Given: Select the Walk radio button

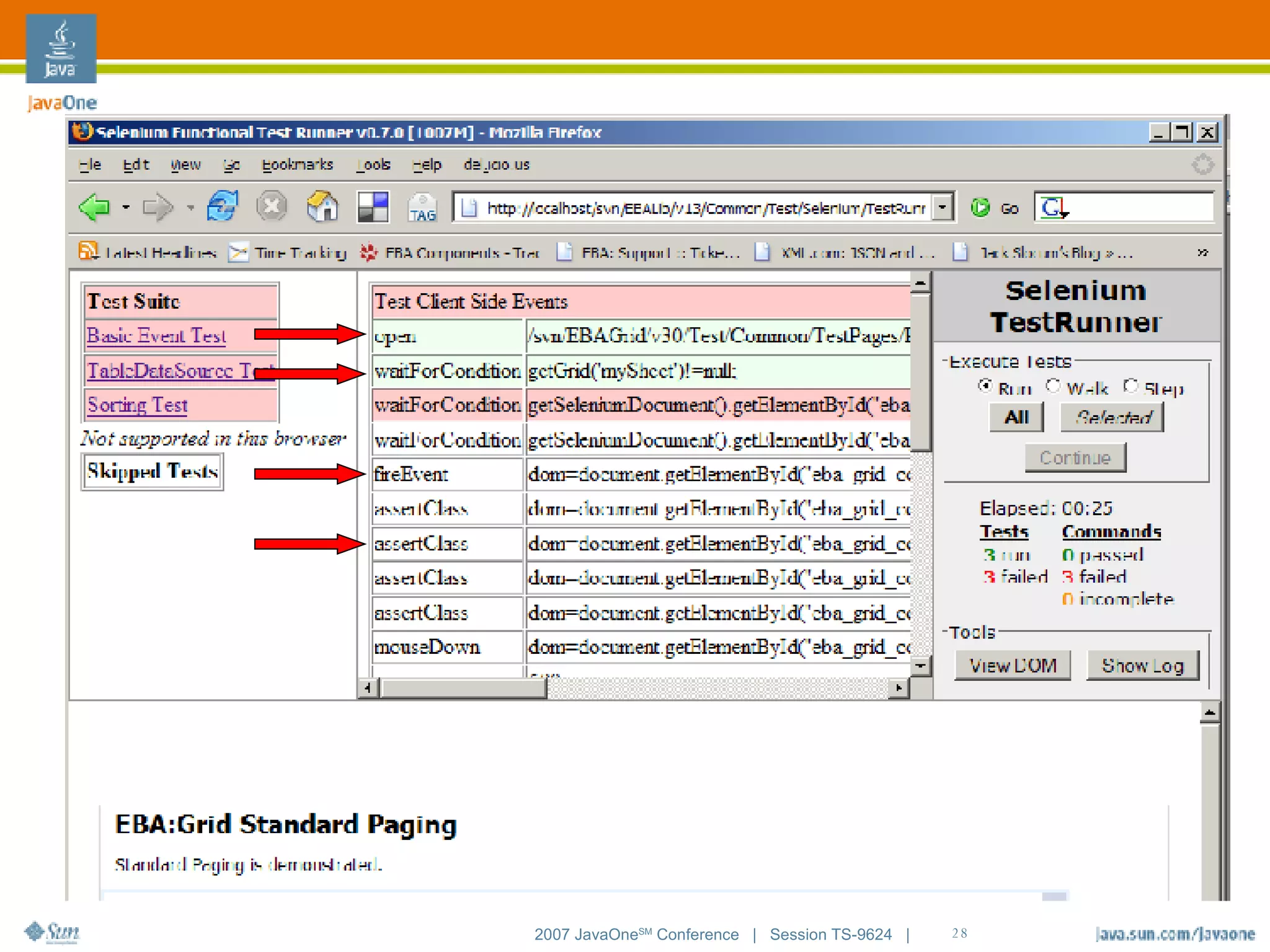Looking at the screenshot, I should (x=1052, y=386).
